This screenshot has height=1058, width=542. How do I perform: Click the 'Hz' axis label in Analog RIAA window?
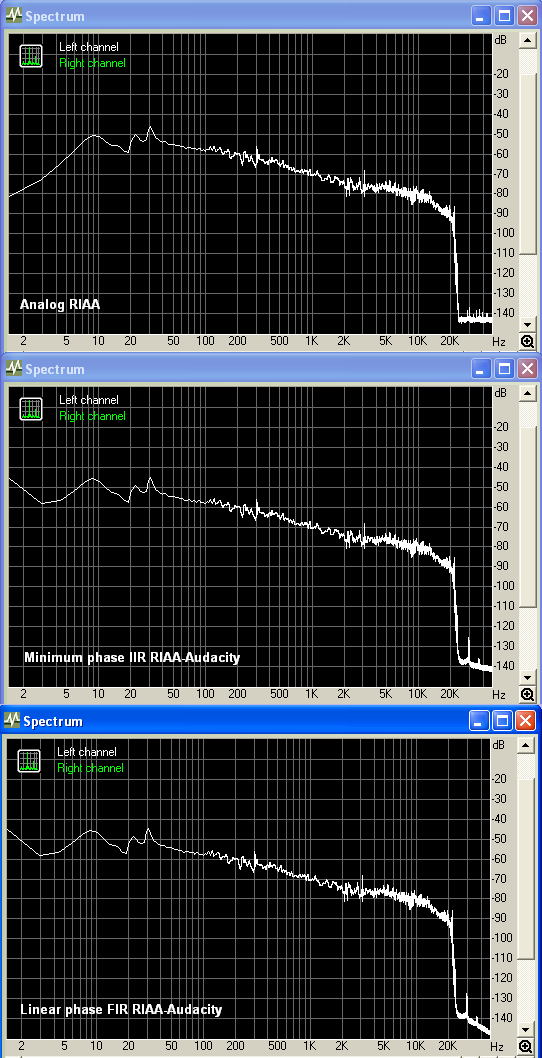[499, 341]
